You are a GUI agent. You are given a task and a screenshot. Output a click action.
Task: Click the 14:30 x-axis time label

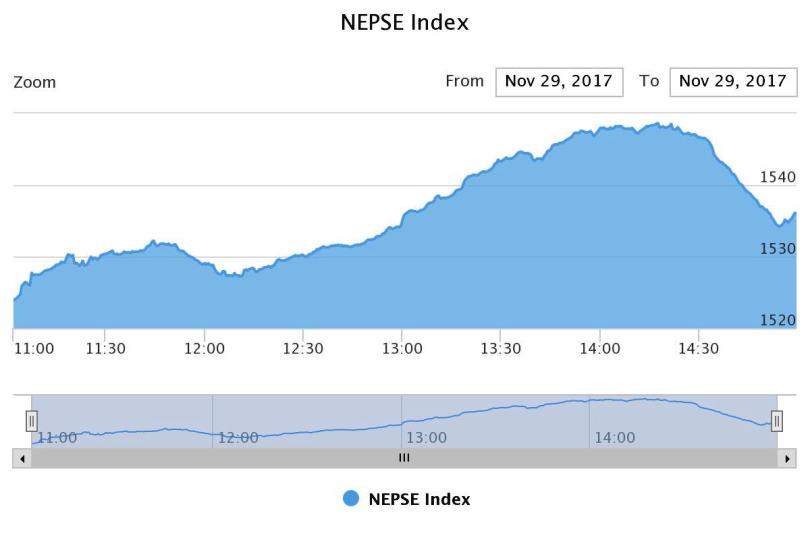(698, 349)
